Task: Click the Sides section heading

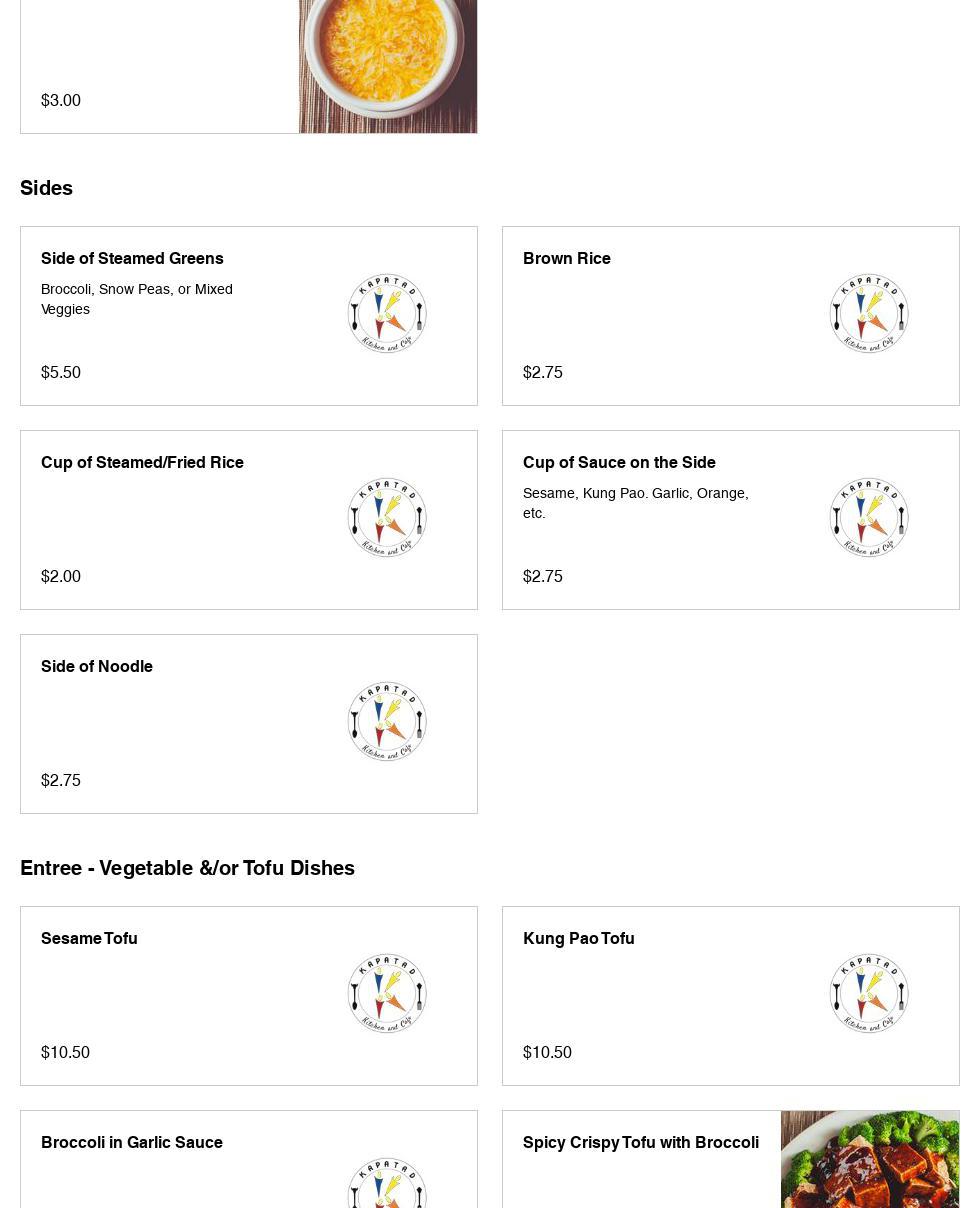Action: click(x=46, y=188)
